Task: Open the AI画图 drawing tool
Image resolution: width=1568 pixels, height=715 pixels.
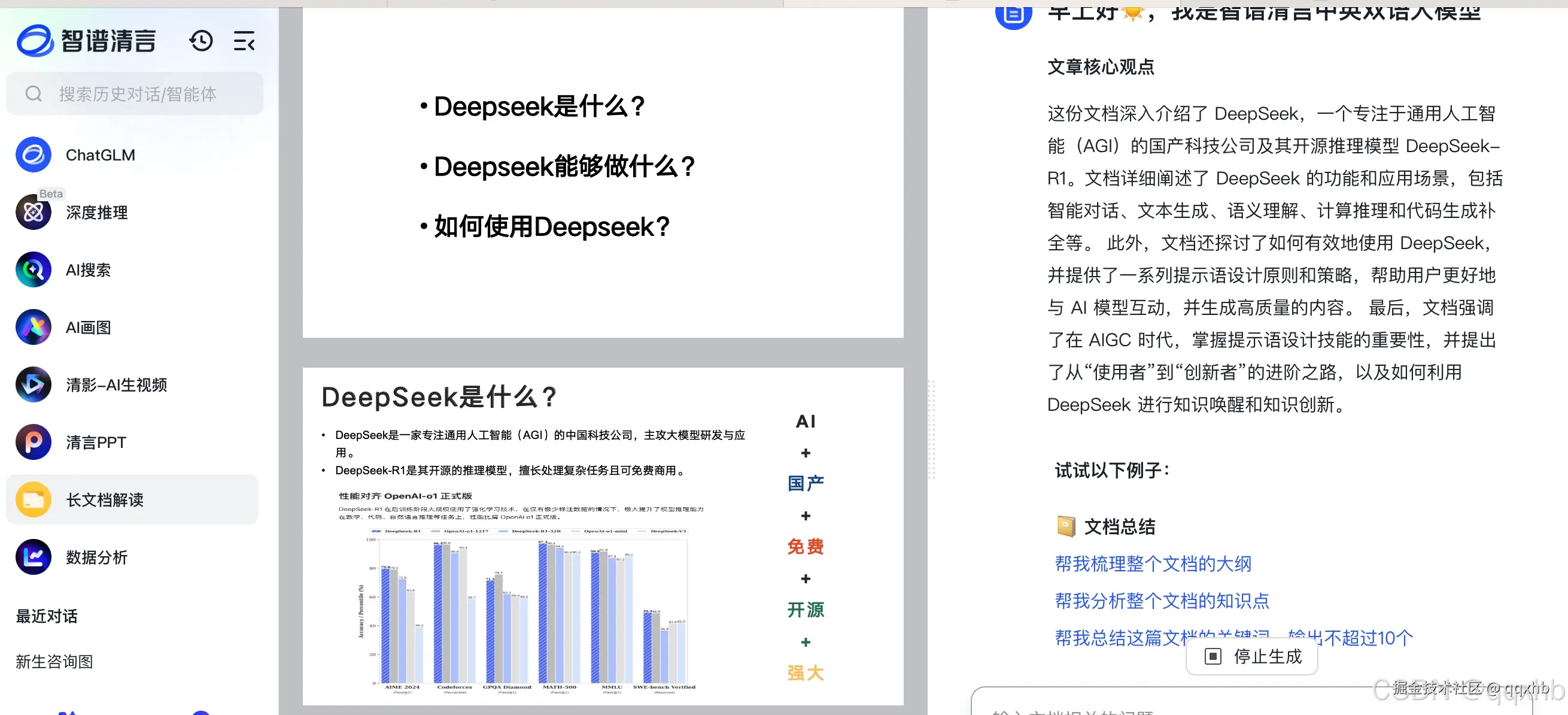Action: (87, 327)
